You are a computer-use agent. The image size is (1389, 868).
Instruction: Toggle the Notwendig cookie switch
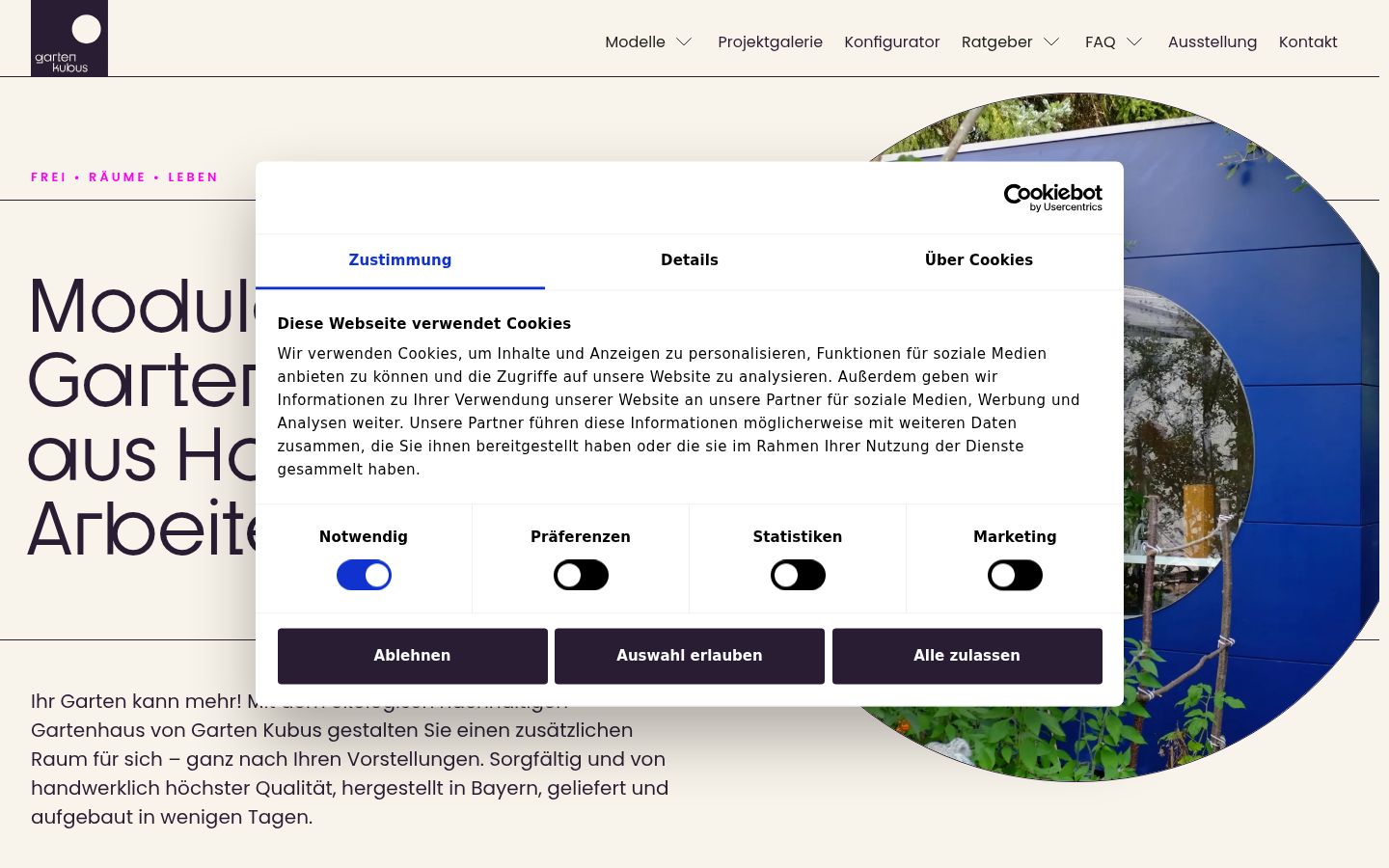coord(364,576)
